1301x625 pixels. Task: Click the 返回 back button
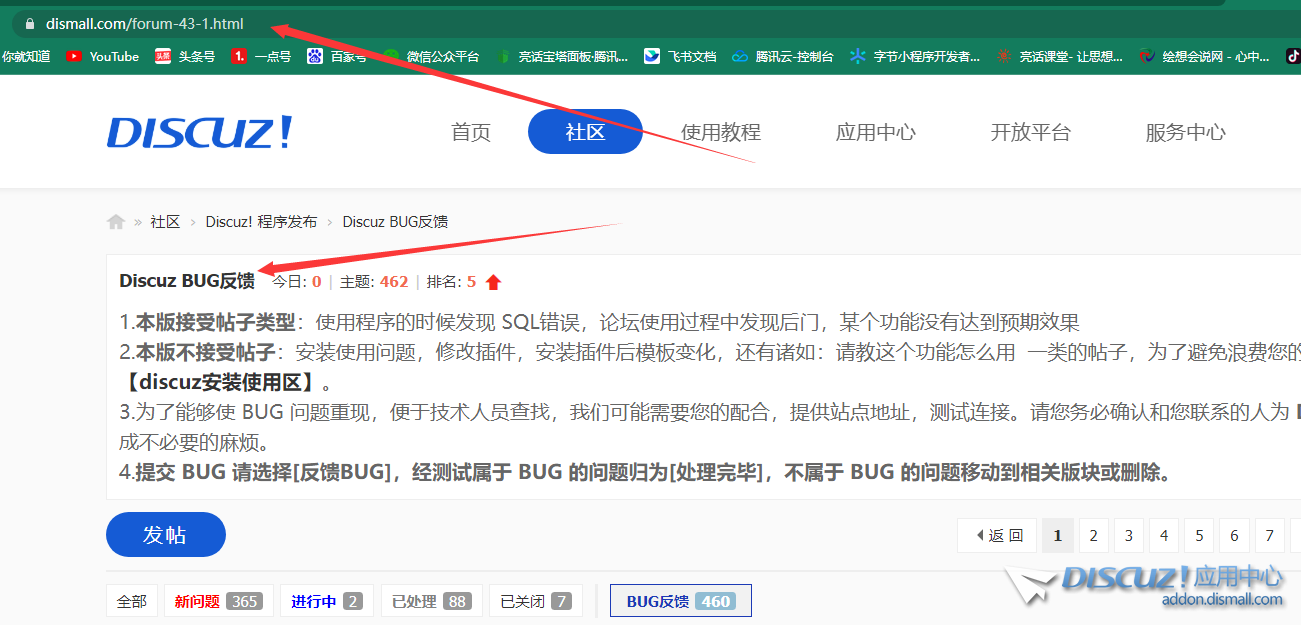coord(999,536)
